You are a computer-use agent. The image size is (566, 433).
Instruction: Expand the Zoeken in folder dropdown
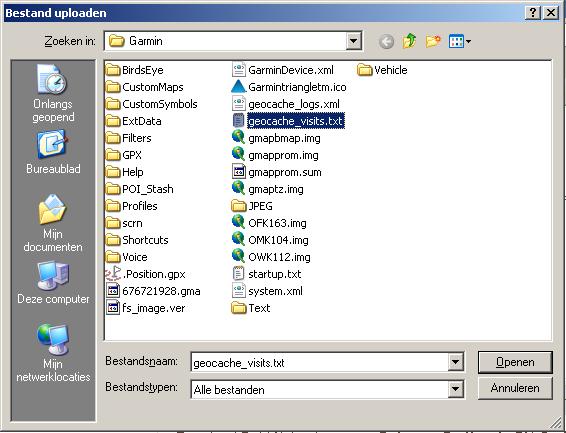(x=354, y=41)
